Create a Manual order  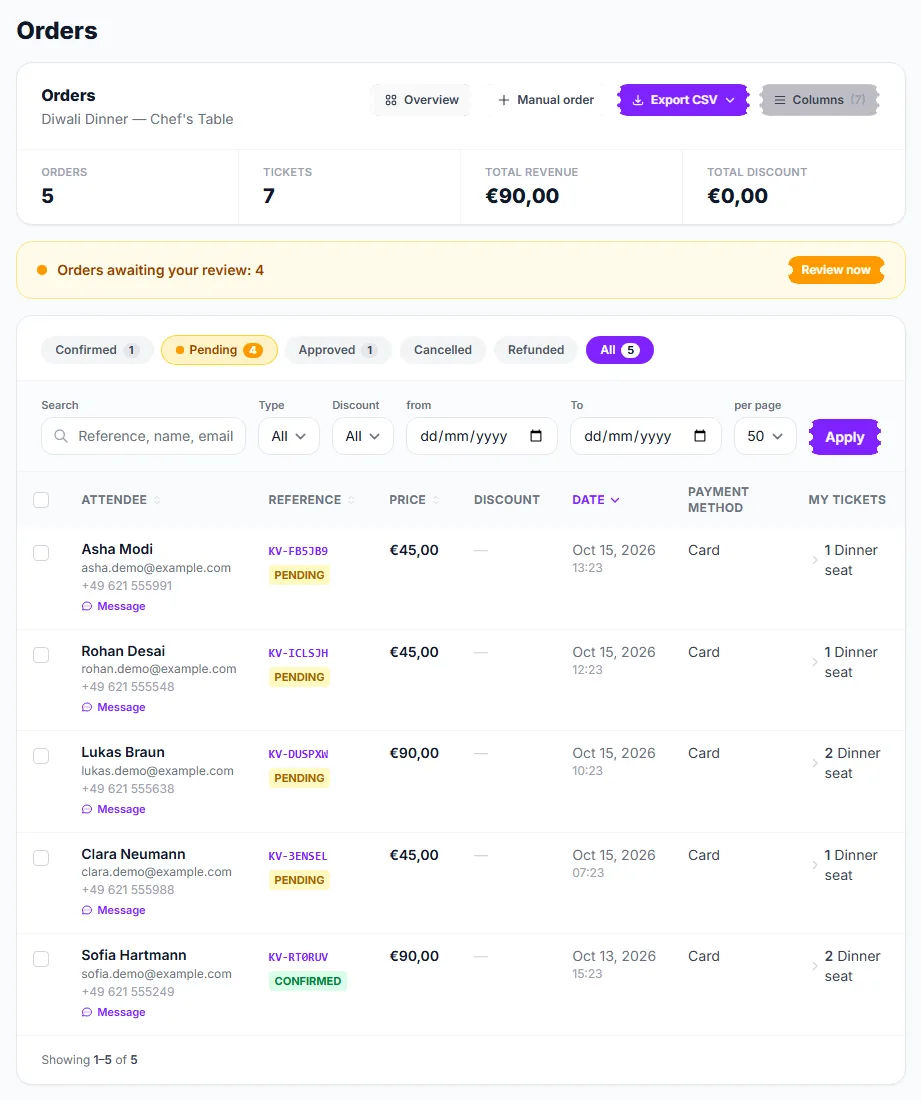[546, 100]
